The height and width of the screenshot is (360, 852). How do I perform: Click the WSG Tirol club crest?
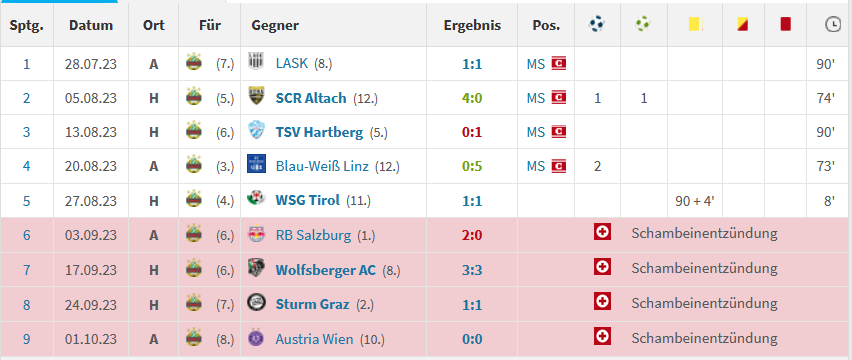pos(256,199)
